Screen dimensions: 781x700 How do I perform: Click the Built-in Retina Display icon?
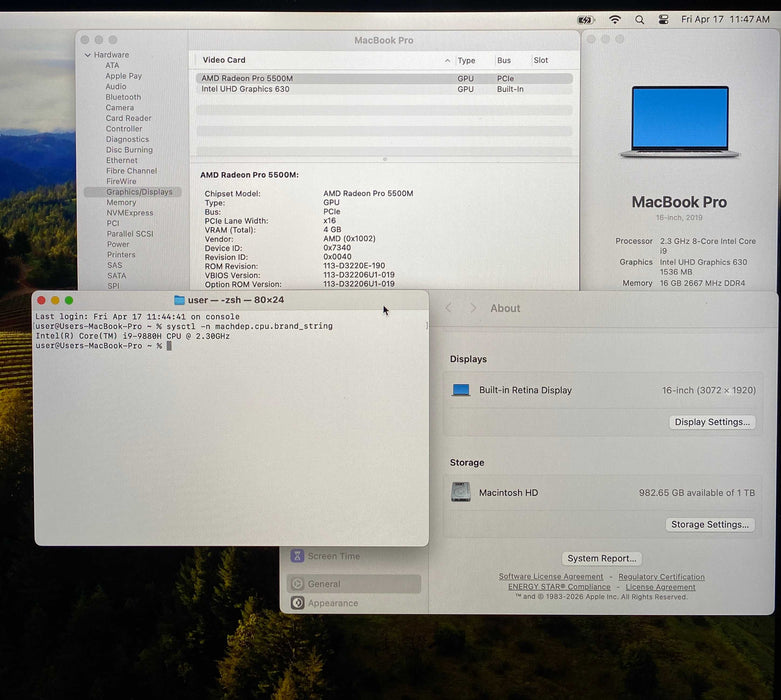(x=461, y=390)
